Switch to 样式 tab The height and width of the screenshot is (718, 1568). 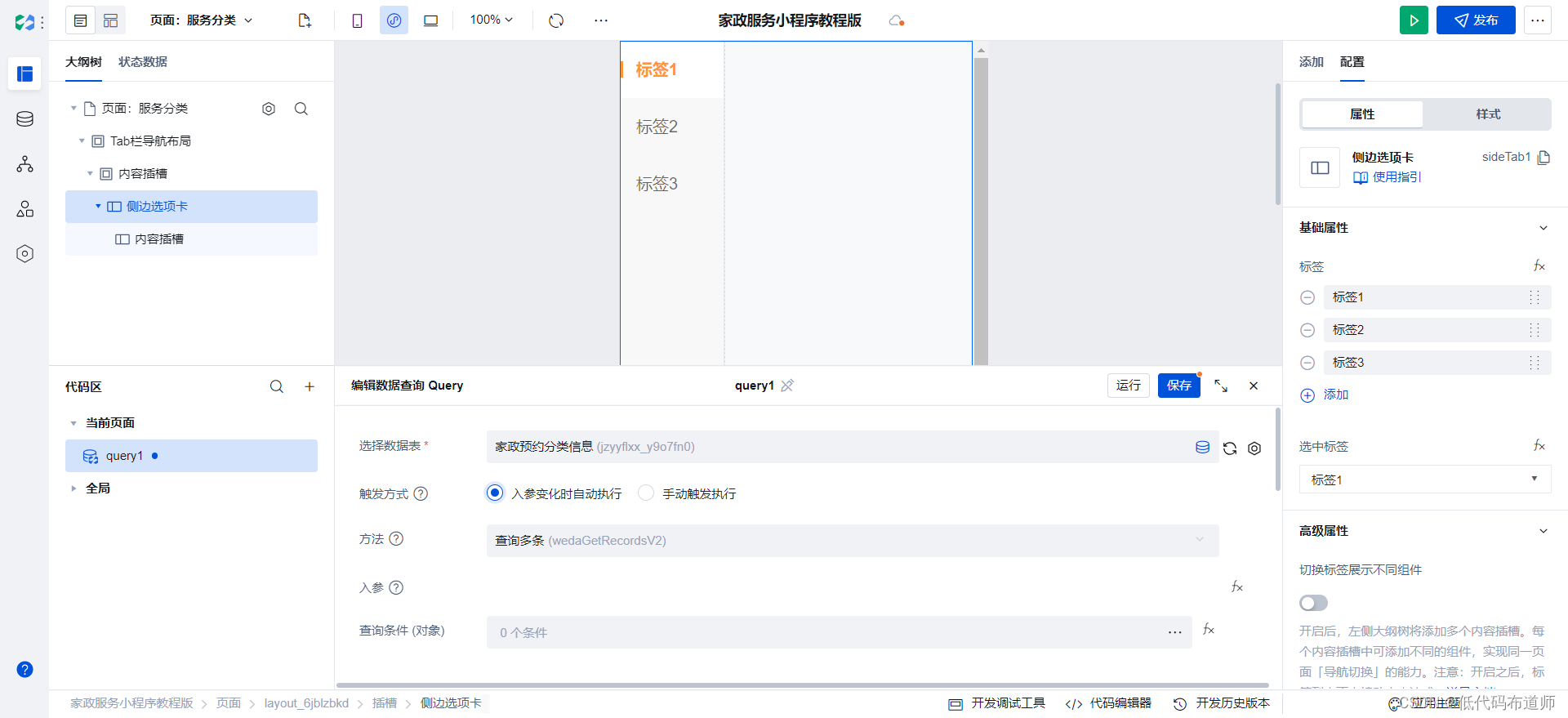tap(1488, 114)
